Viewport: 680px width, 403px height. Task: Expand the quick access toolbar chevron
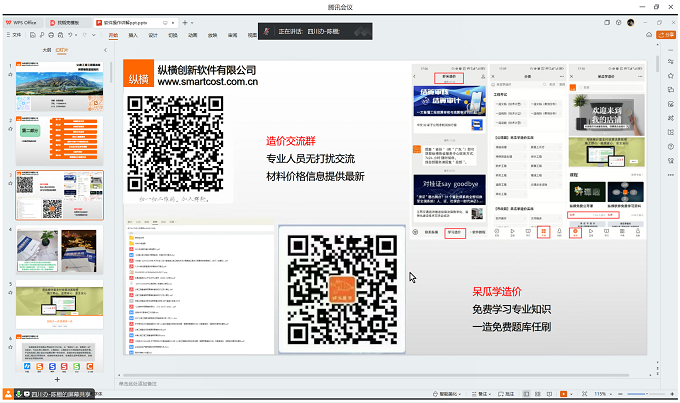pos(94,35)
